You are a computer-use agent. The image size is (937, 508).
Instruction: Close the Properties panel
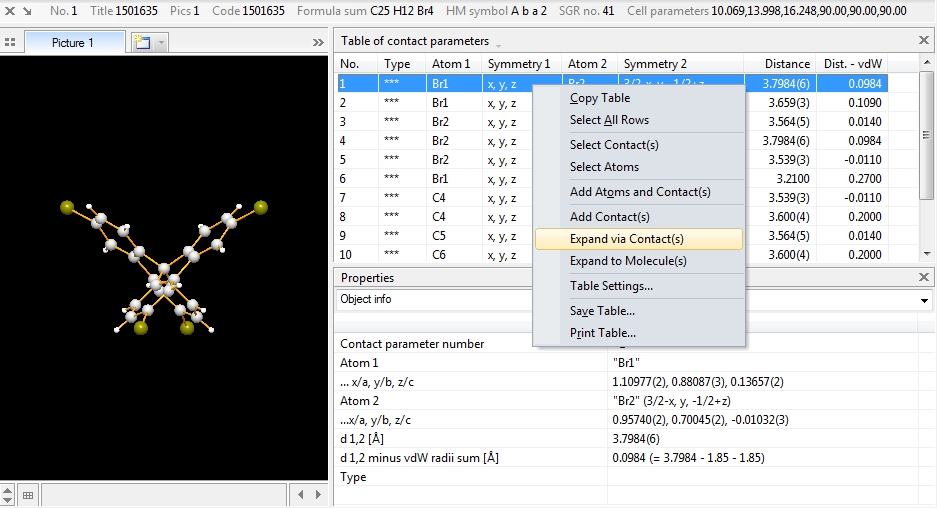(924, 278)
